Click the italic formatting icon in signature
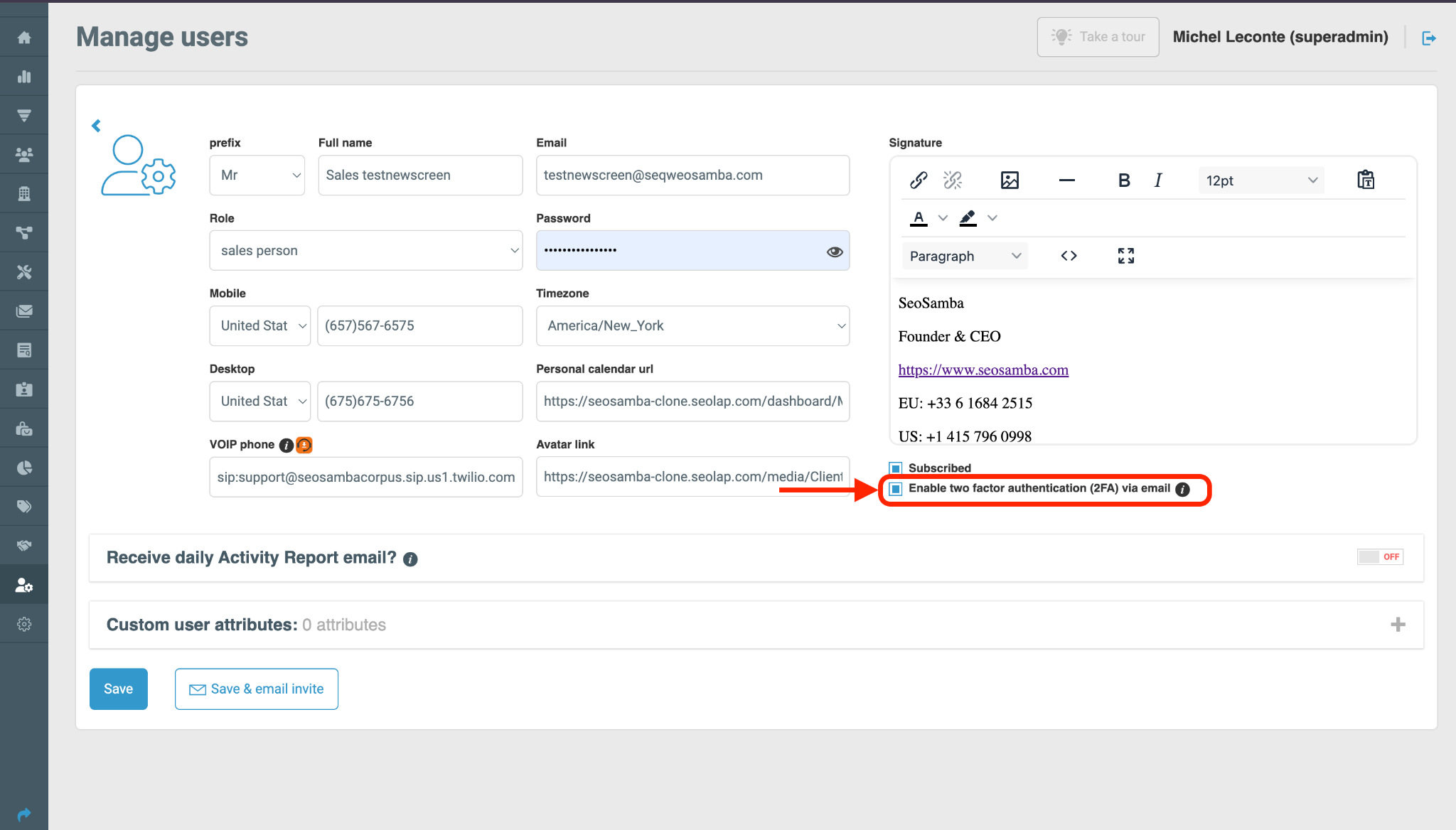The height and width of the screenshot is (830, 1456). click(x=1158, y=180)
